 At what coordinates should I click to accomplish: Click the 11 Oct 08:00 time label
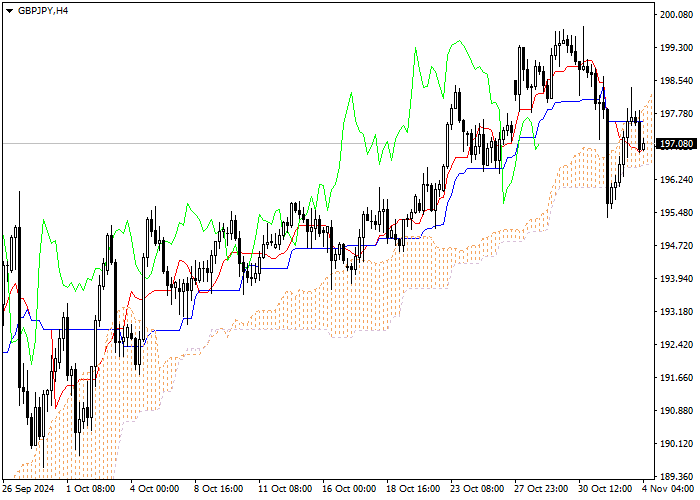[285, 489]
